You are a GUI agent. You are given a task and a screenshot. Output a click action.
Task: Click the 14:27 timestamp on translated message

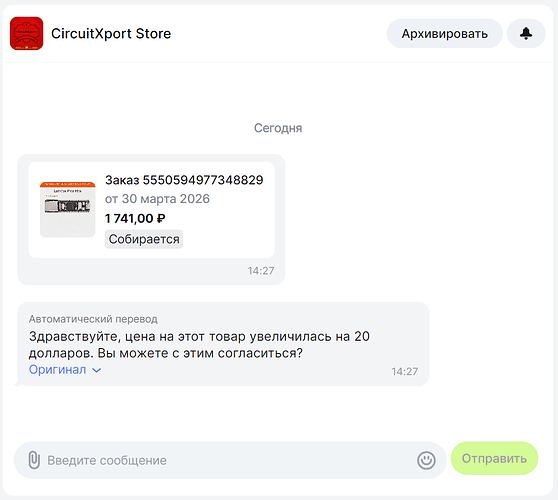pos(405,372)
